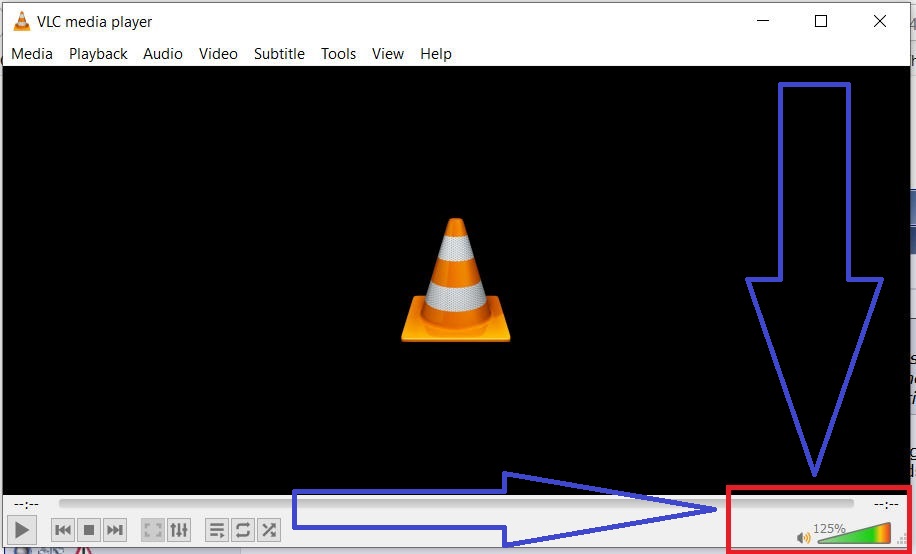Minimize the VLC window
This screenshot has height=554, width=916.
763,21
